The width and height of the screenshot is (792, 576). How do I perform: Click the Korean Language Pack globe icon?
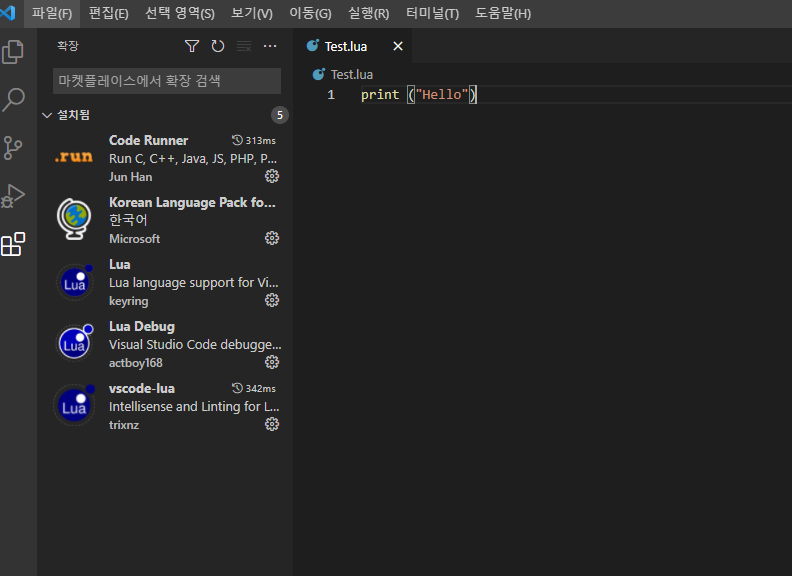74,218
